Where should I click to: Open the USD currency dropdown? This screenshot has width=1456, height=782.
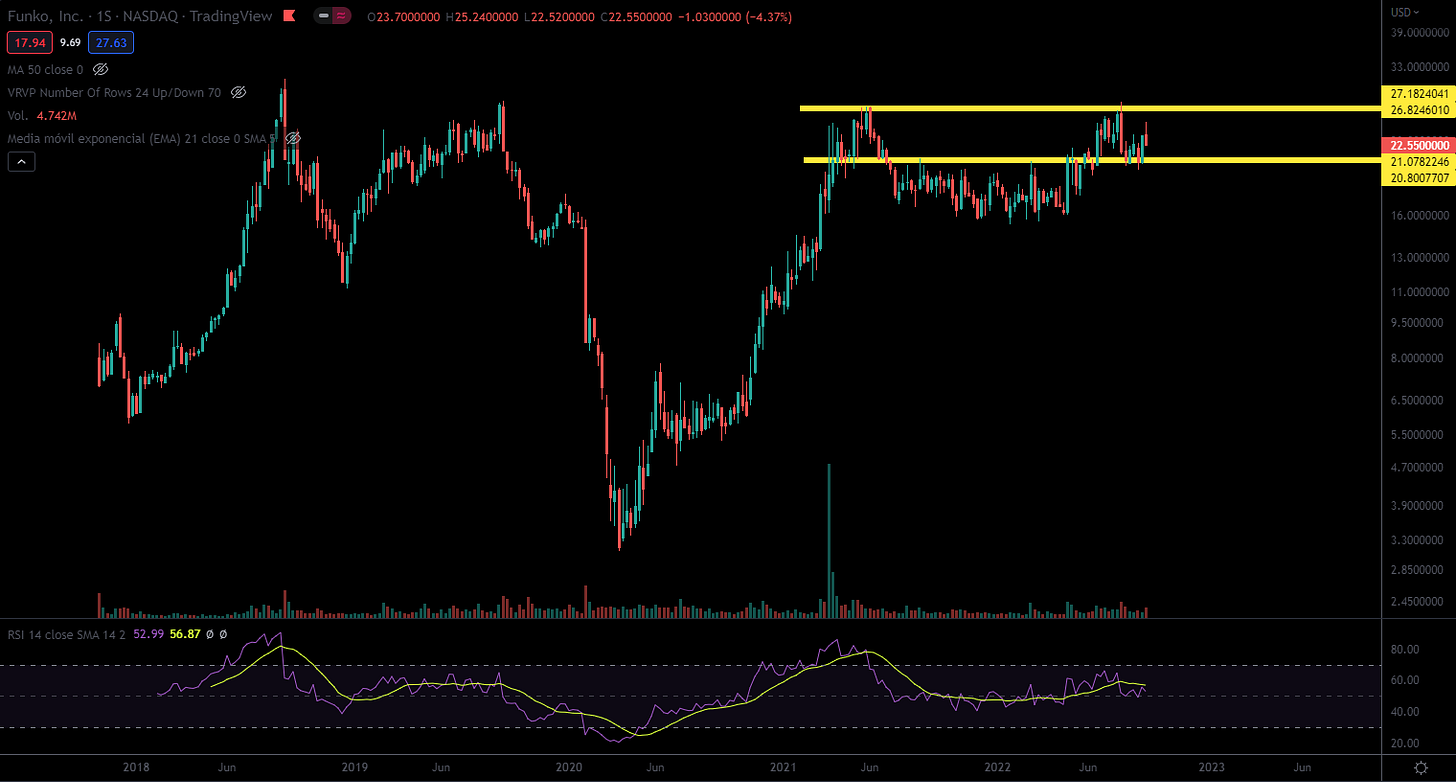[1405, 12]
